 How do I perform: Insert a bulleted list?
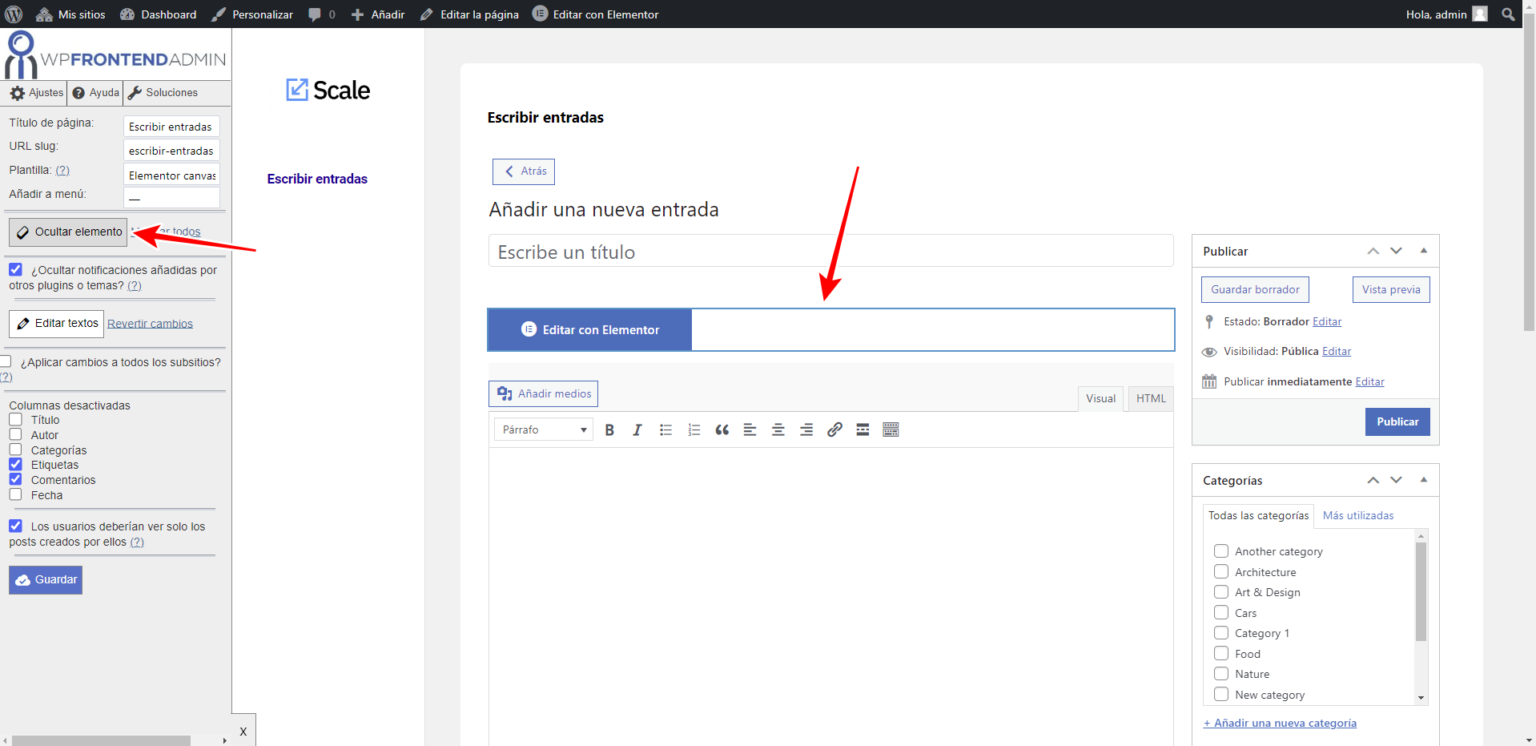click(665, 429)
